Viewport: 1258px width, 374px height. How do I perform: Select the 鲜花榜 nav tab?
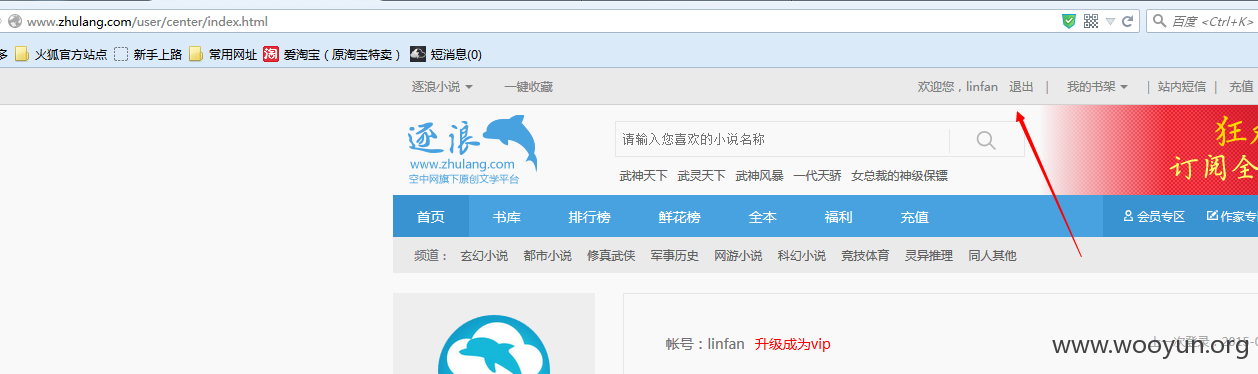click(679, 217)
